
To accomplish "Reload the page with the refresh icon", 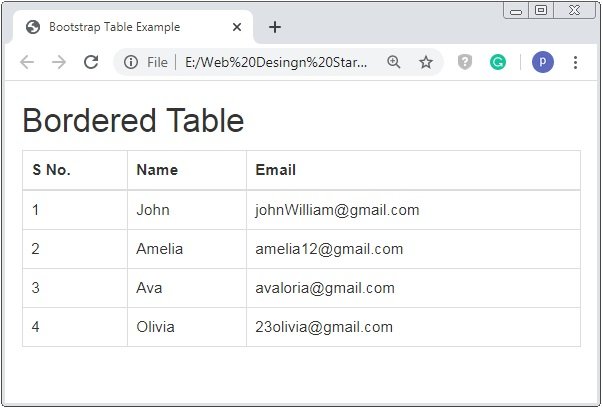I will point(91,62).
